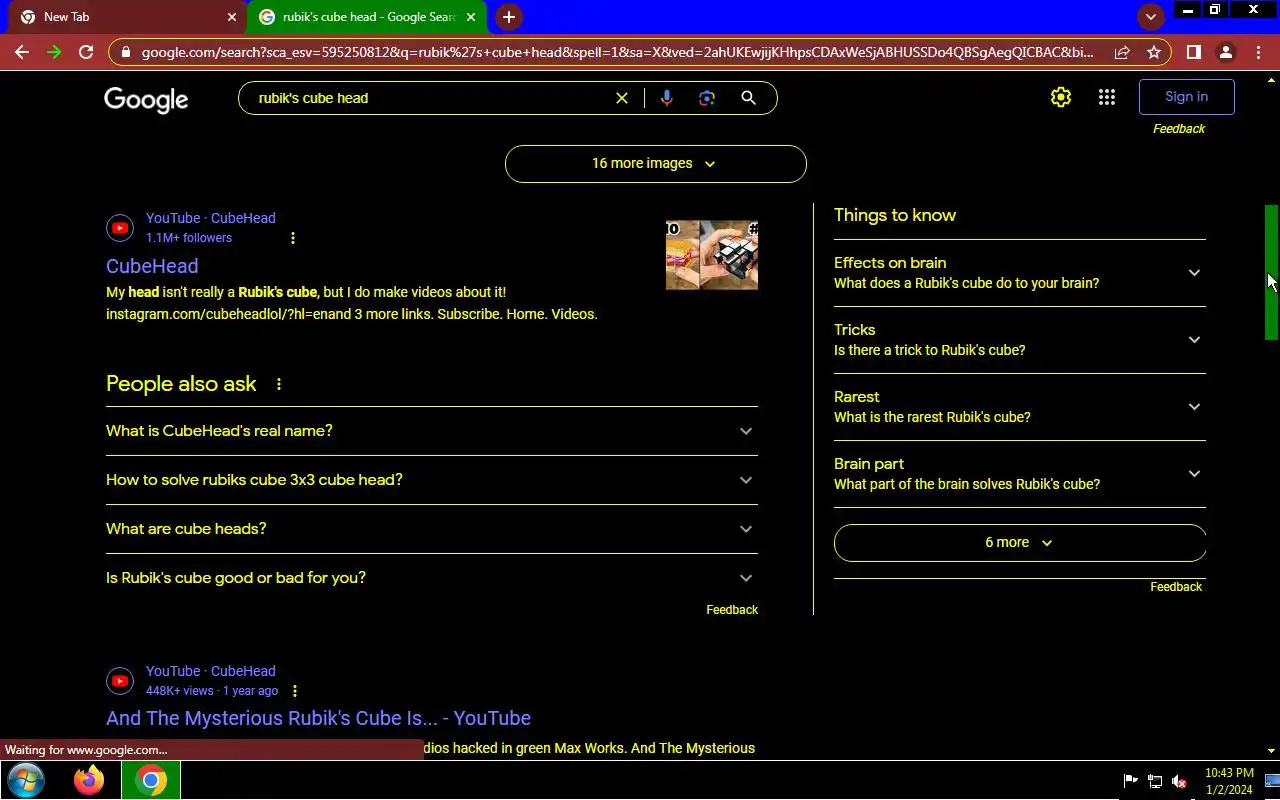The height and width of the screenshot is (800, 1280).
Task: Launch Firefox from the taskbar
Action: tap(89, 780)
